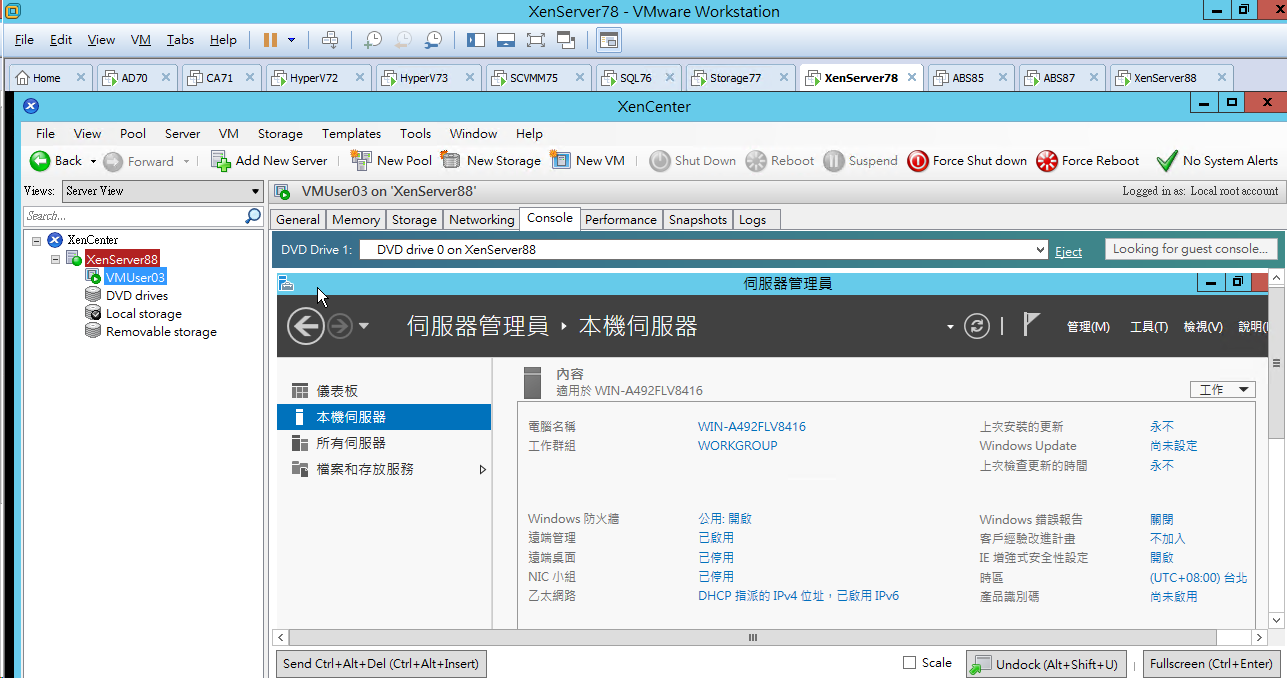Enter VMware full screen mode icon
This screenshot has height=678, width=1287.
[536, 40]
